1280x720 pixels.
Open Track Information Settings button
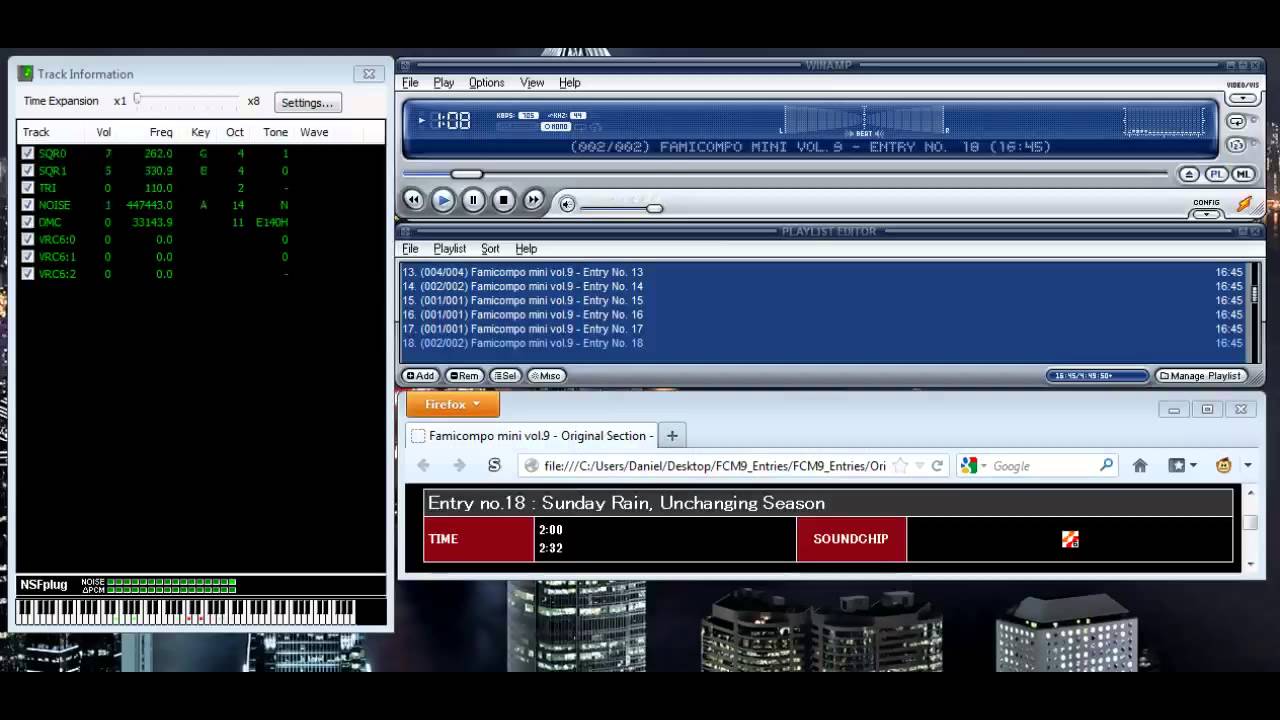(307, 102)
